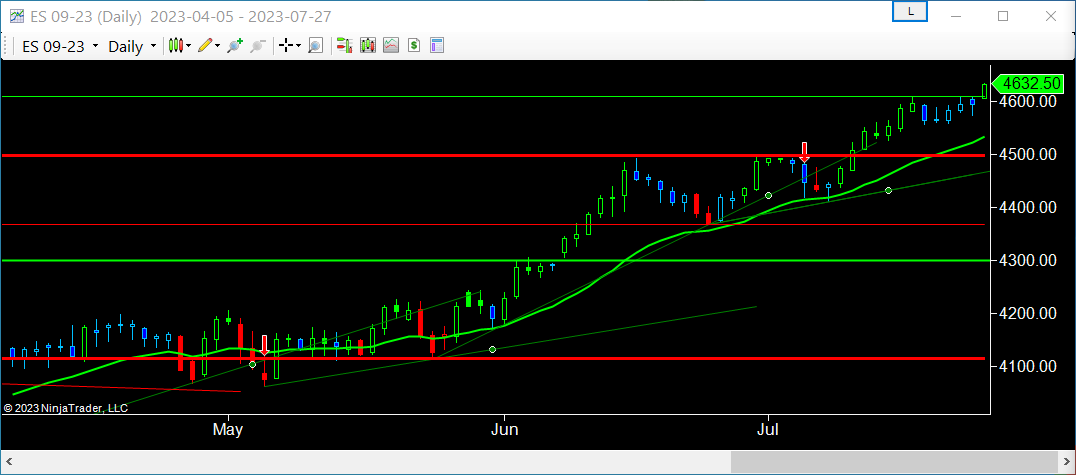The image size is (1076, 475).
Task: Select the red horizontal line at 4500.00
Action: click(494, 156)
